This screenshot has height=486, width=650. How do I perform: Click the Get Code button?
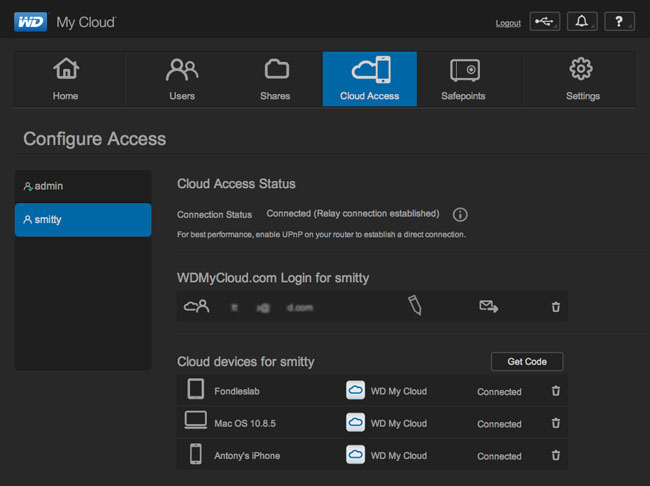527,362
